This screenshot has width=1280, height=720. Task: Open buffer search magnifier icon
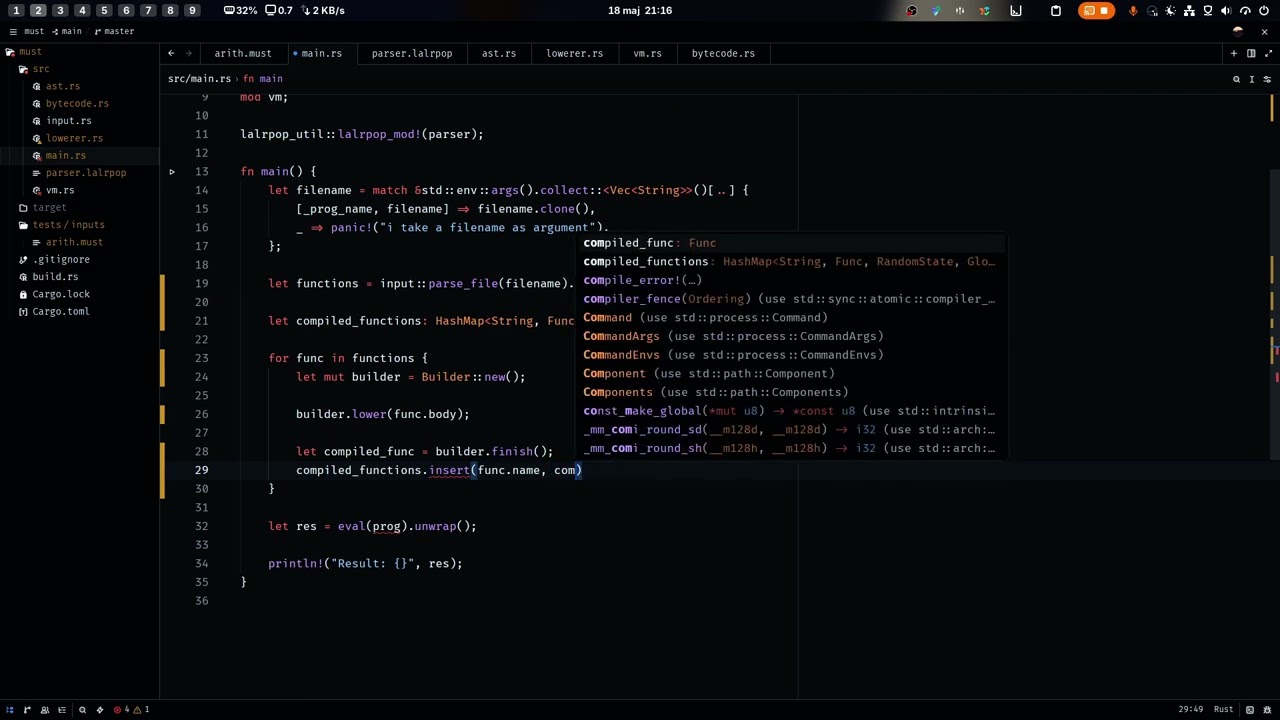(x=1236, y=79)
